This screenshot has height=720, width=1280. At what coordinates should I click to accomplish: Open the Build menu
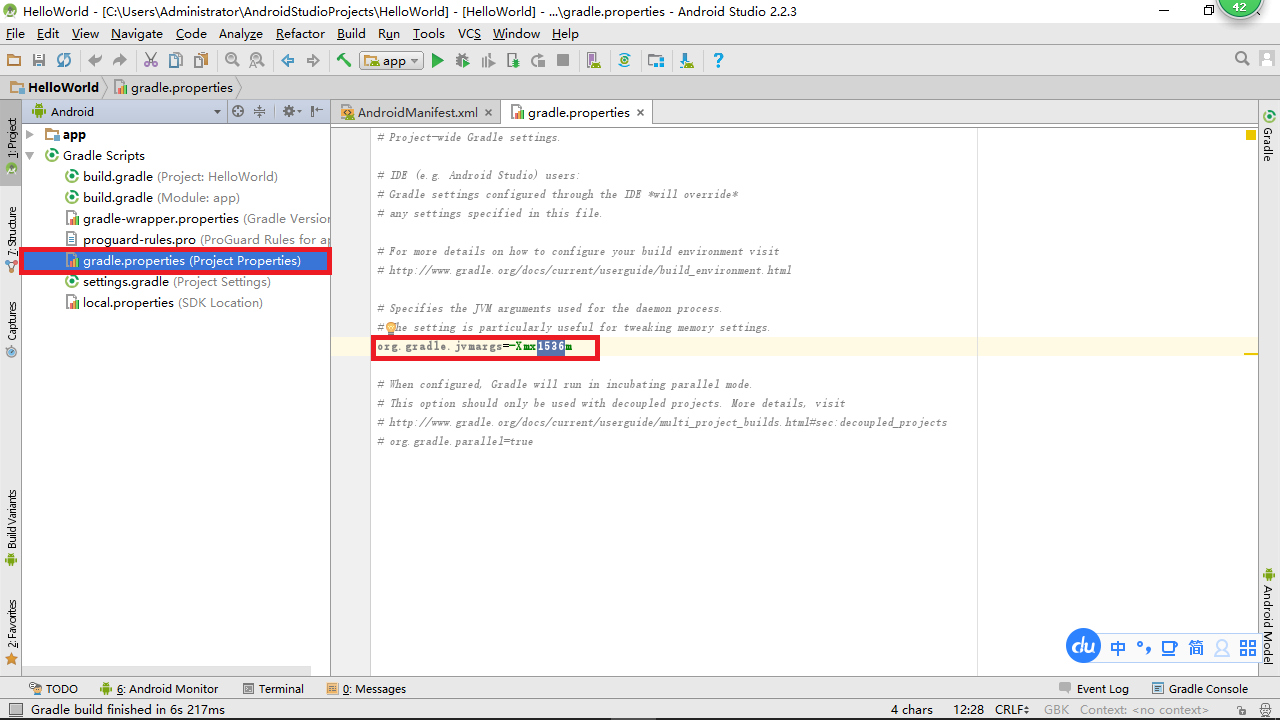(x=351, y=33)
